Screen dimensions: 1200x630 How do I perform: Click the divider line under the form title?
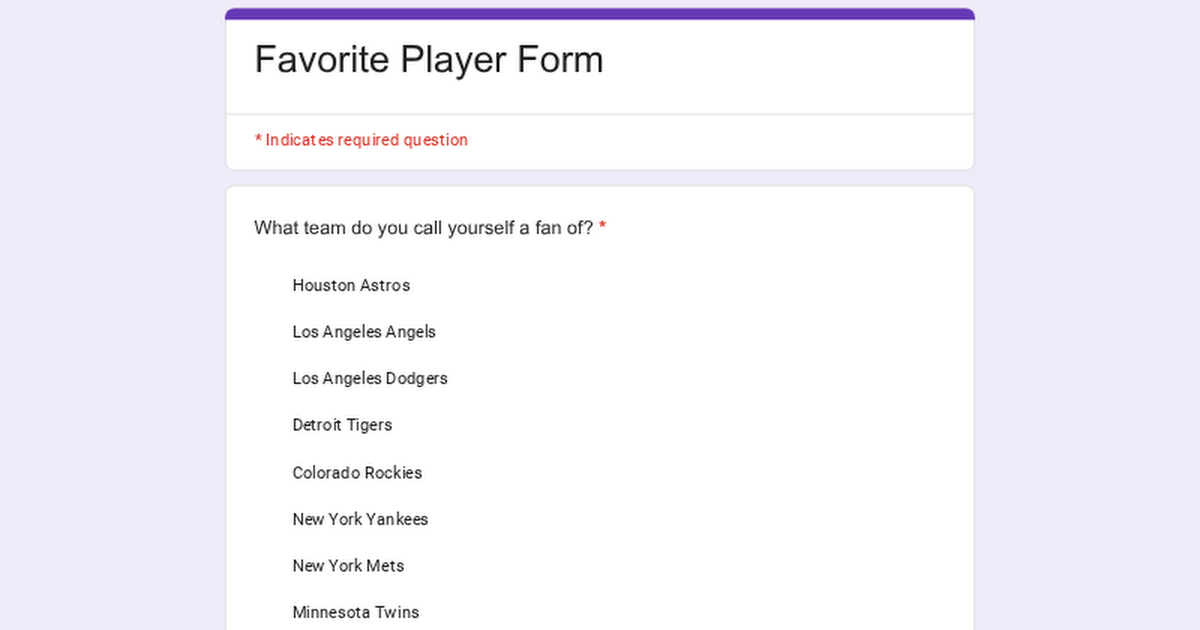click(600, 114)
